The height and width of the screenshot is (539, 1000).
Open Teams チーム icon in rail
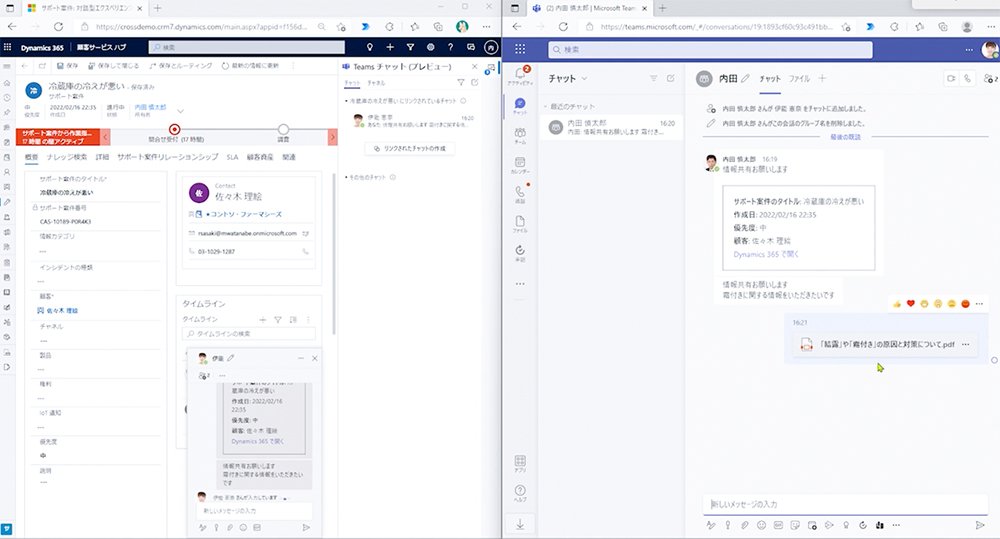tap(520, 135)
